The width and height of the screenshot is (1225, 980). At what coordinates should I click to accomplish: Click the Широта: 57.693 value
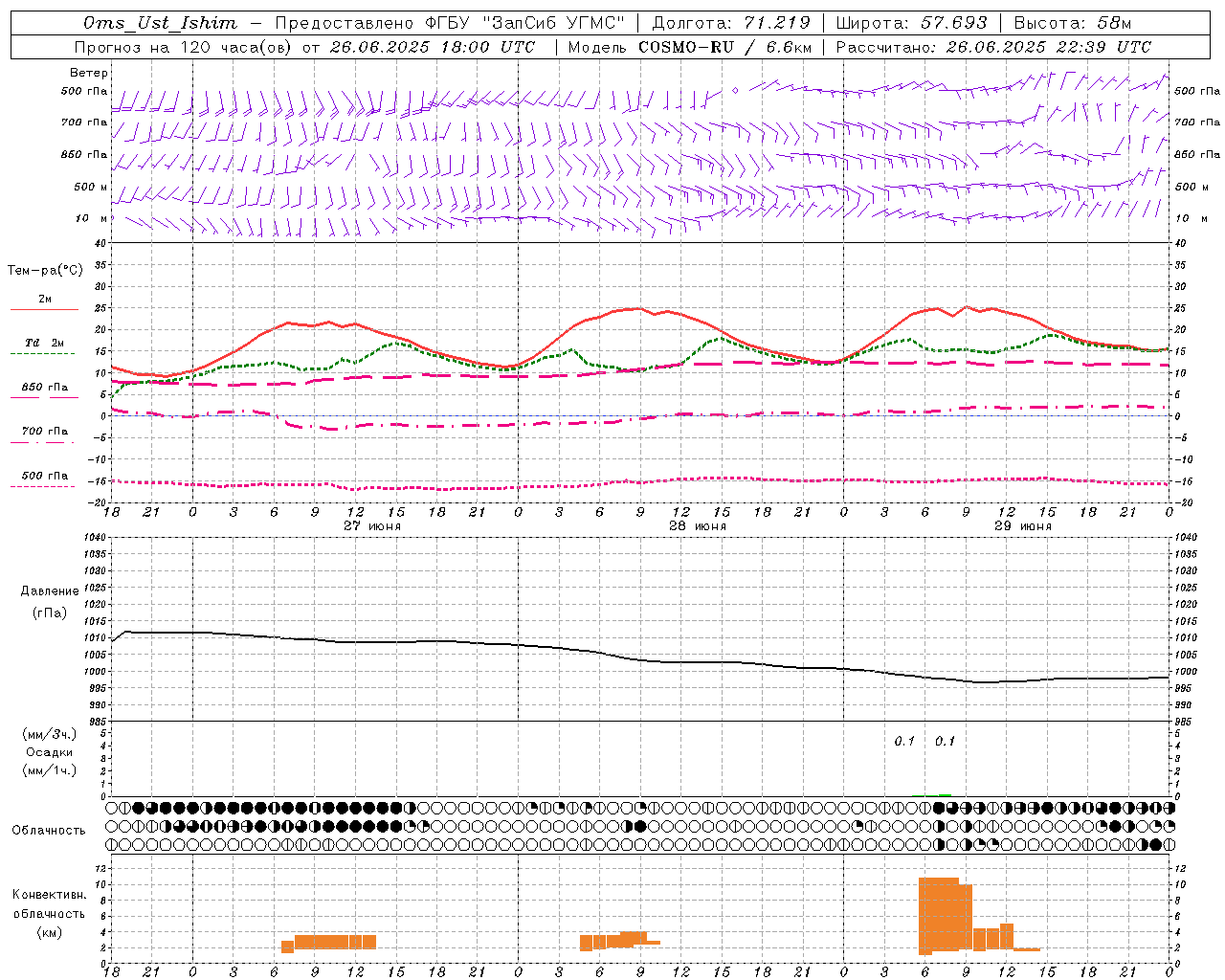coord(911,23)
